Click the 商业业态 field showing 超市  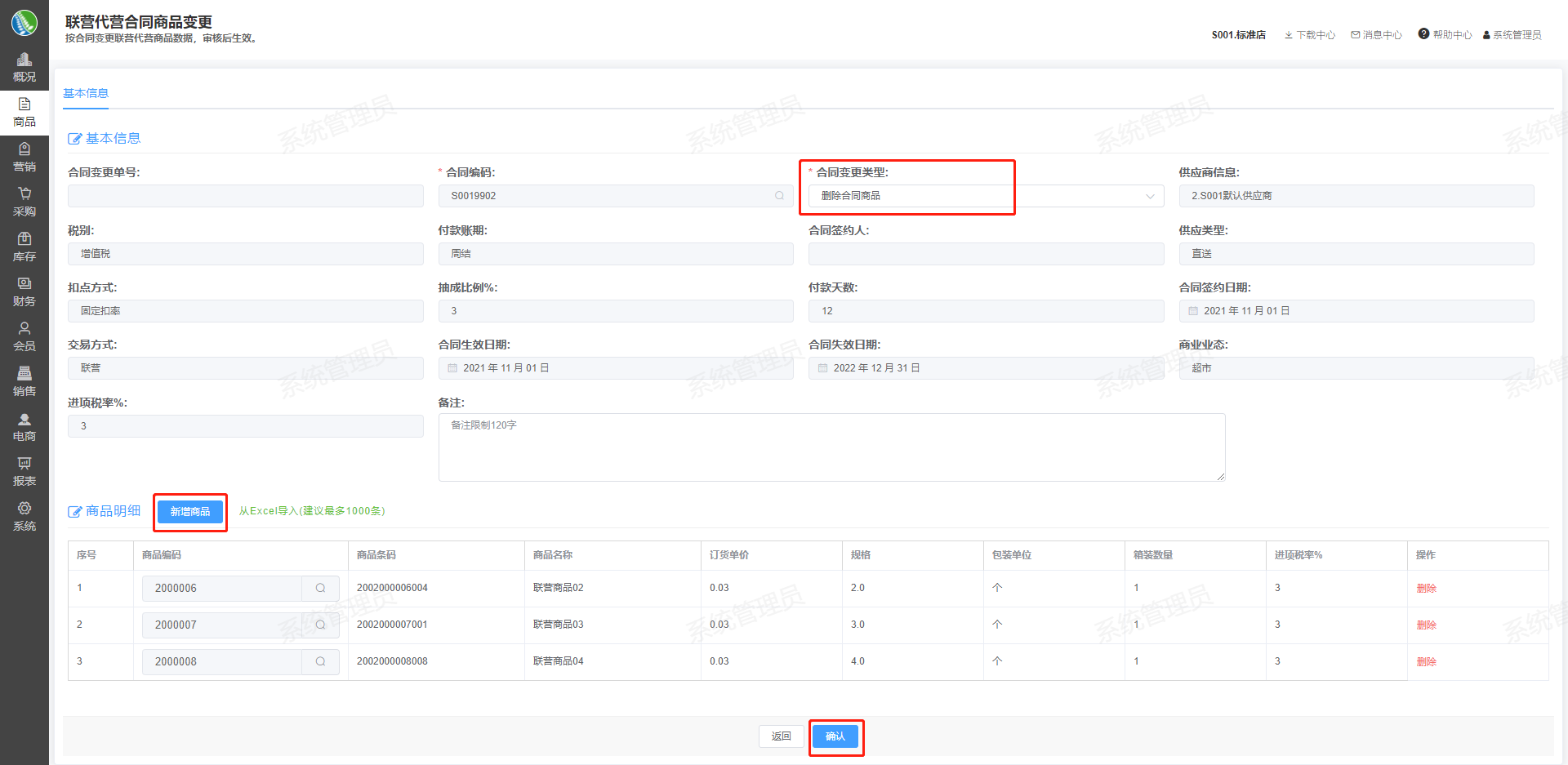pos(1356,368)
